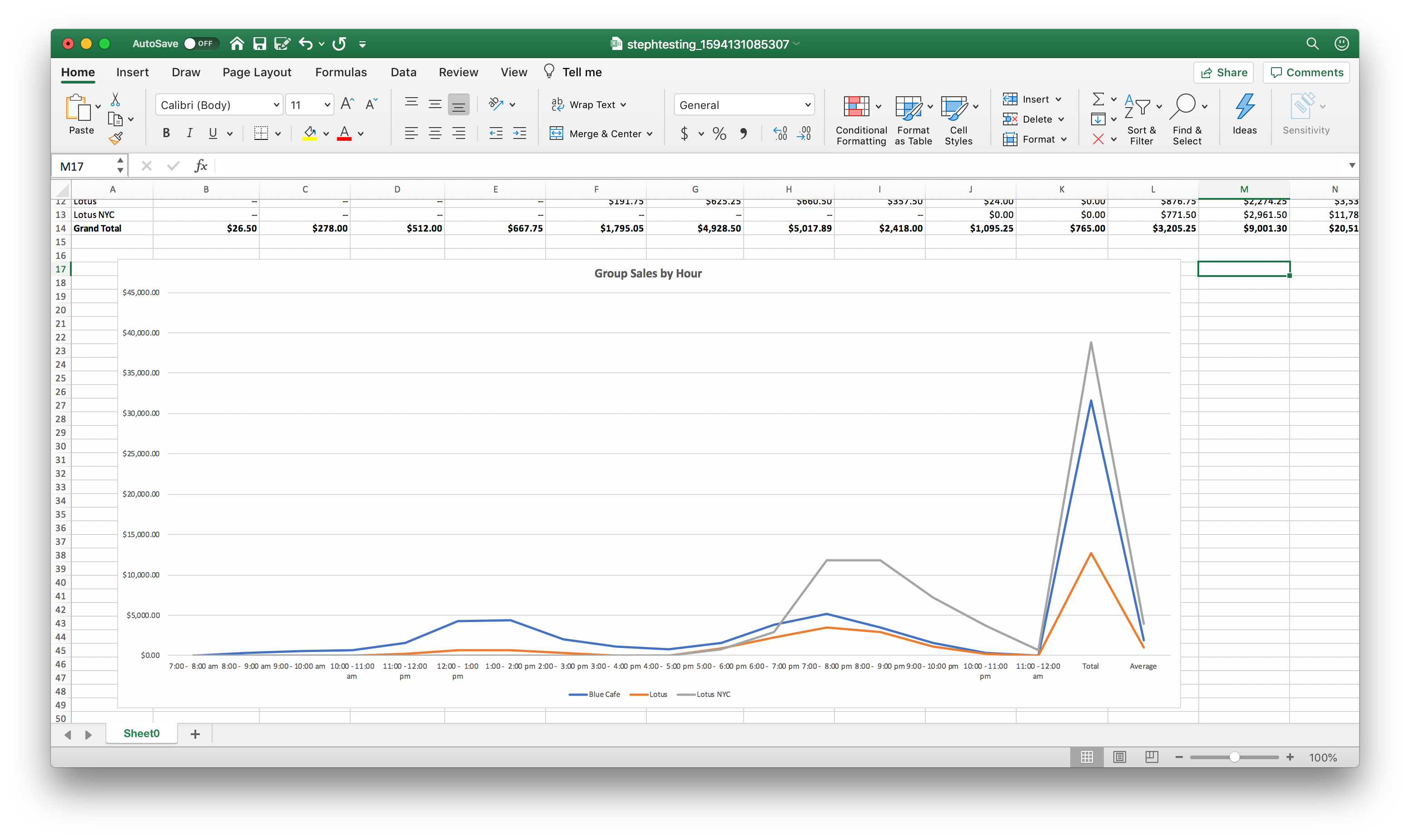Click the zoom slider handle
The image size is (1410, 840).
pyautogui.click(x=1235, y=757)
